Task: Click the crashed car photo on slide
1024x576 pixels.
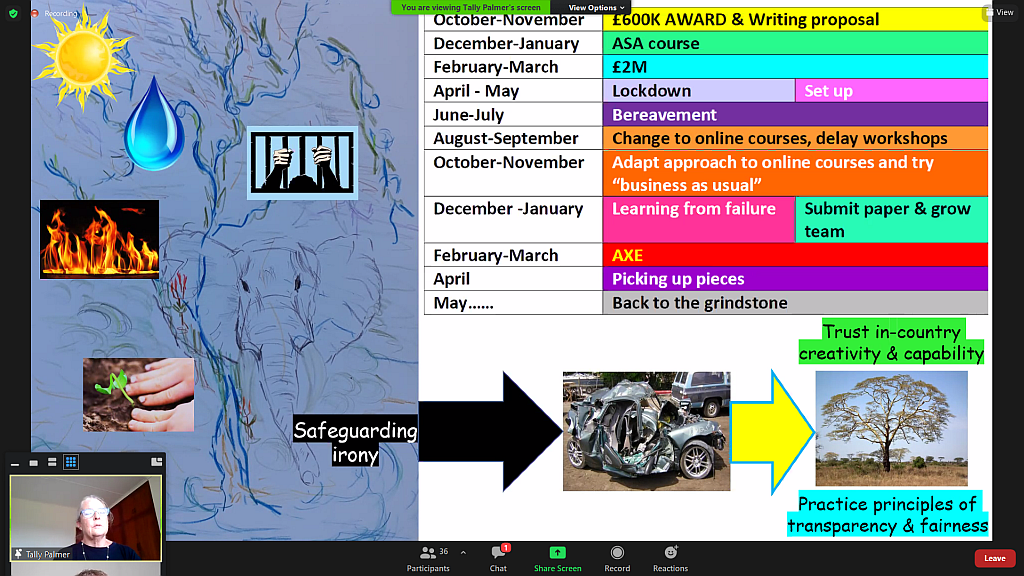Action: [x=647, y=431]
